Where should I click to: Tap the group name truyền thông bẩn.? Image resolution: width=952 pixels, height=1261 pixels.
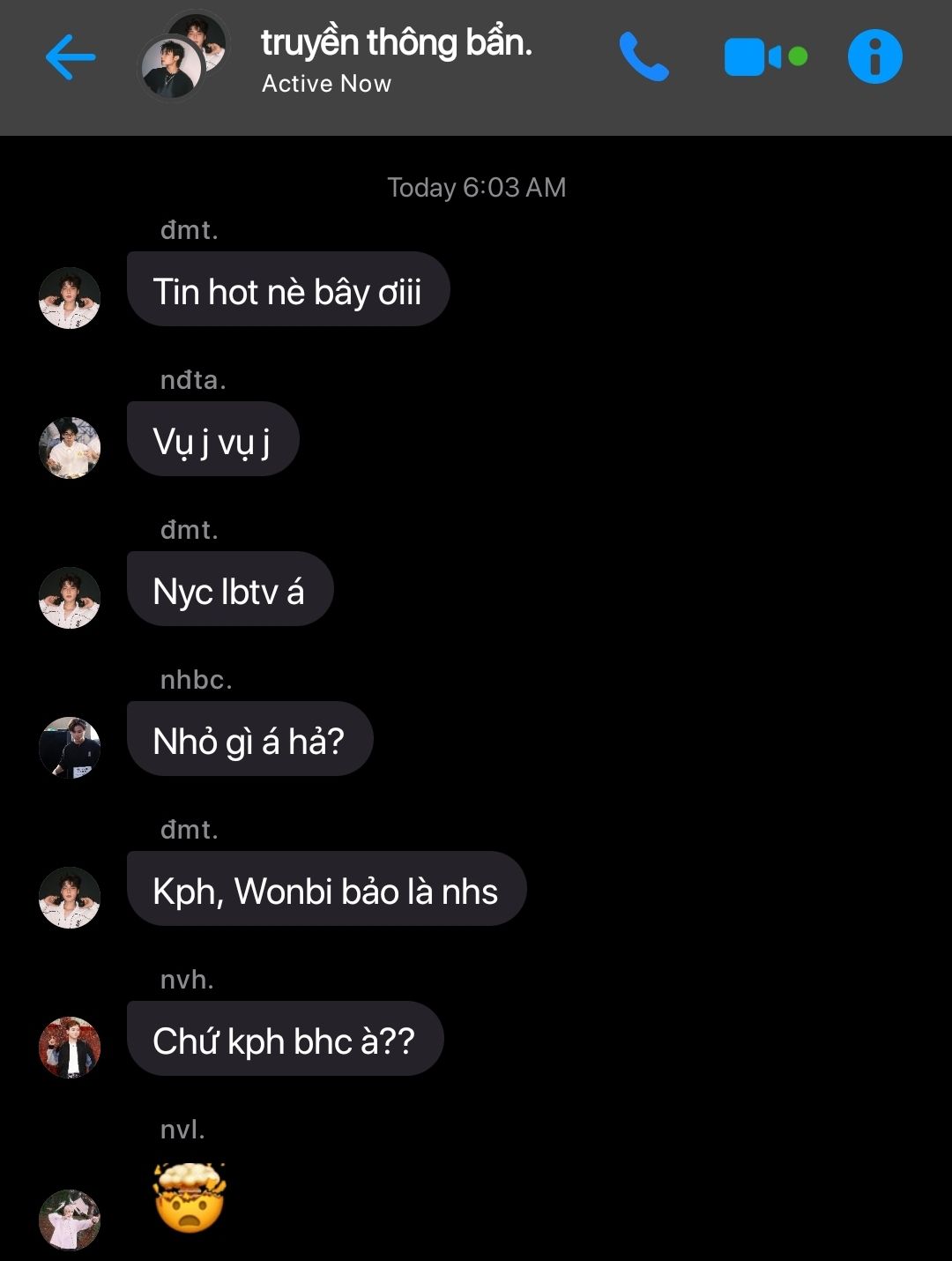[x=397, y=42]
